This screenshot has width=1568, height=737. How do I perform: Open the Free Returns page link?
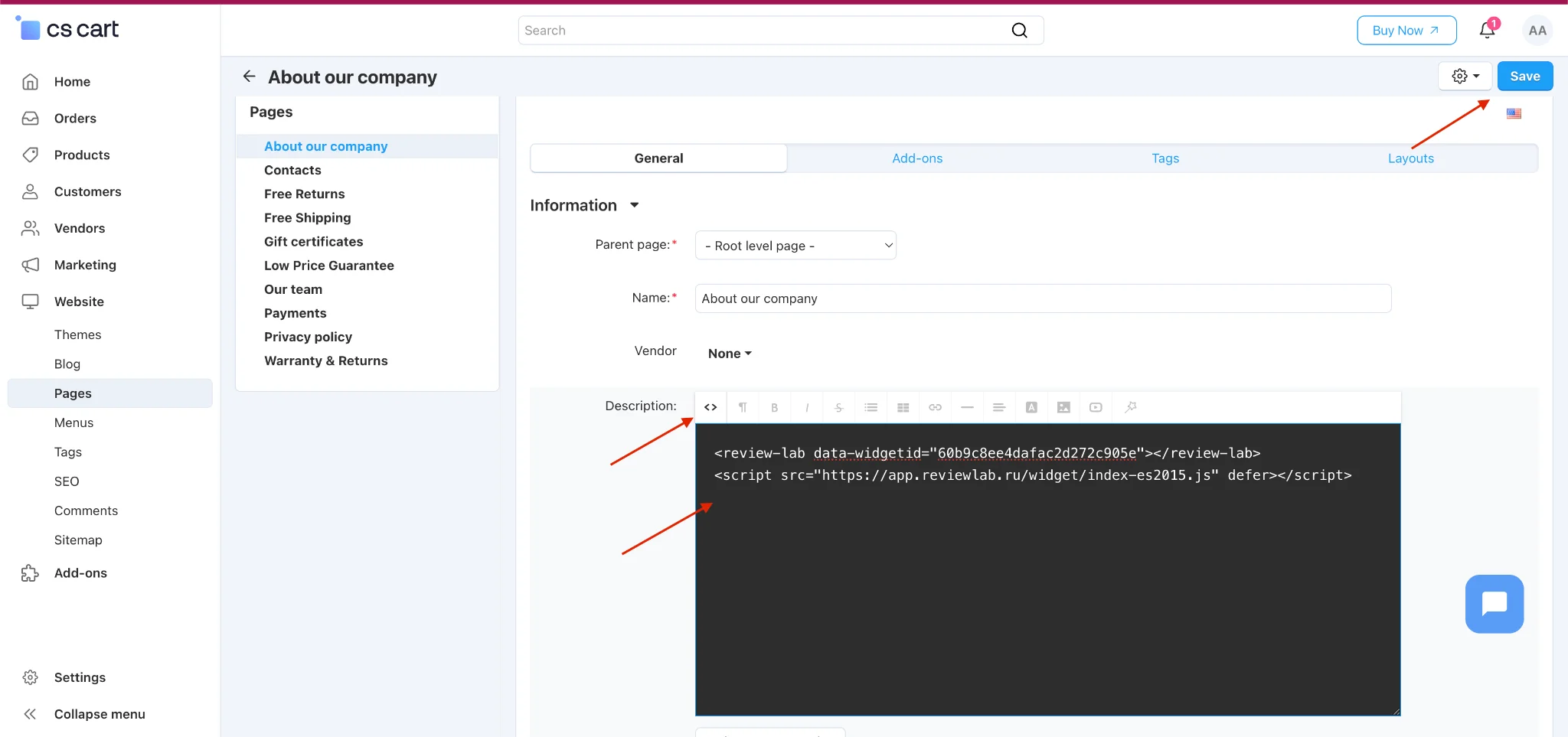[x=305, y=194]
